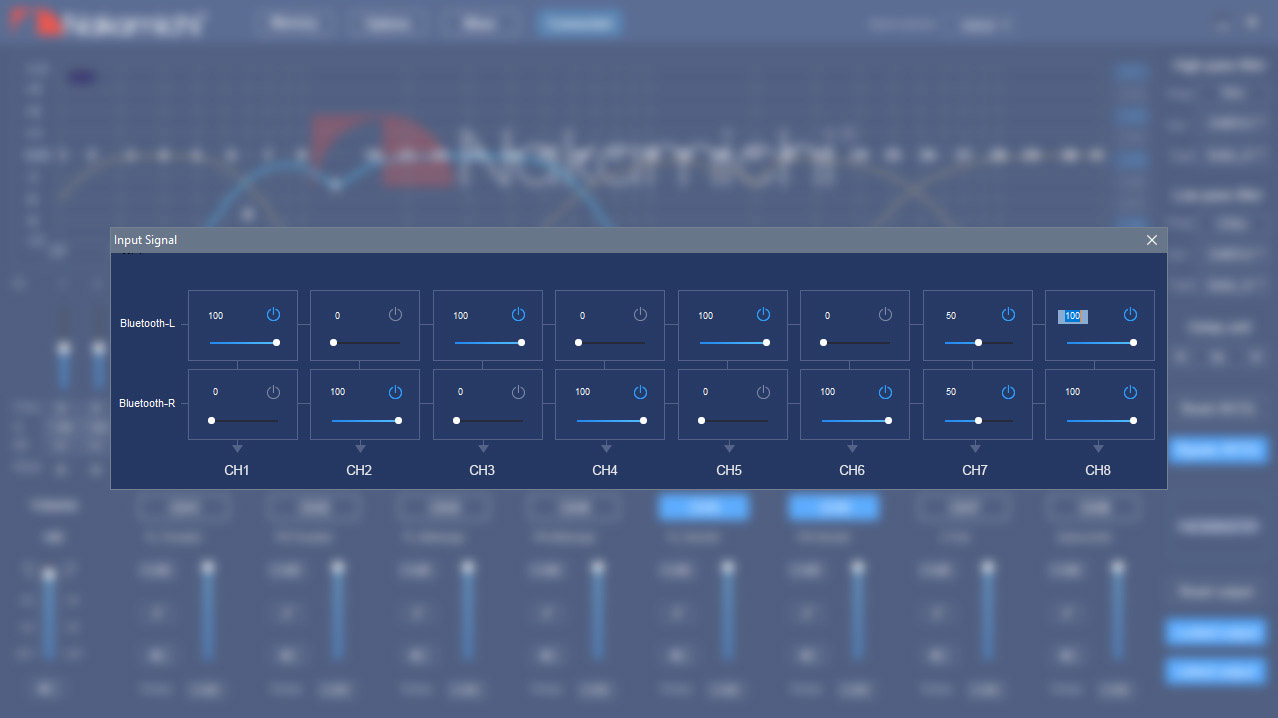Enable Bluetooth-L power for CH4

[640, 314]
